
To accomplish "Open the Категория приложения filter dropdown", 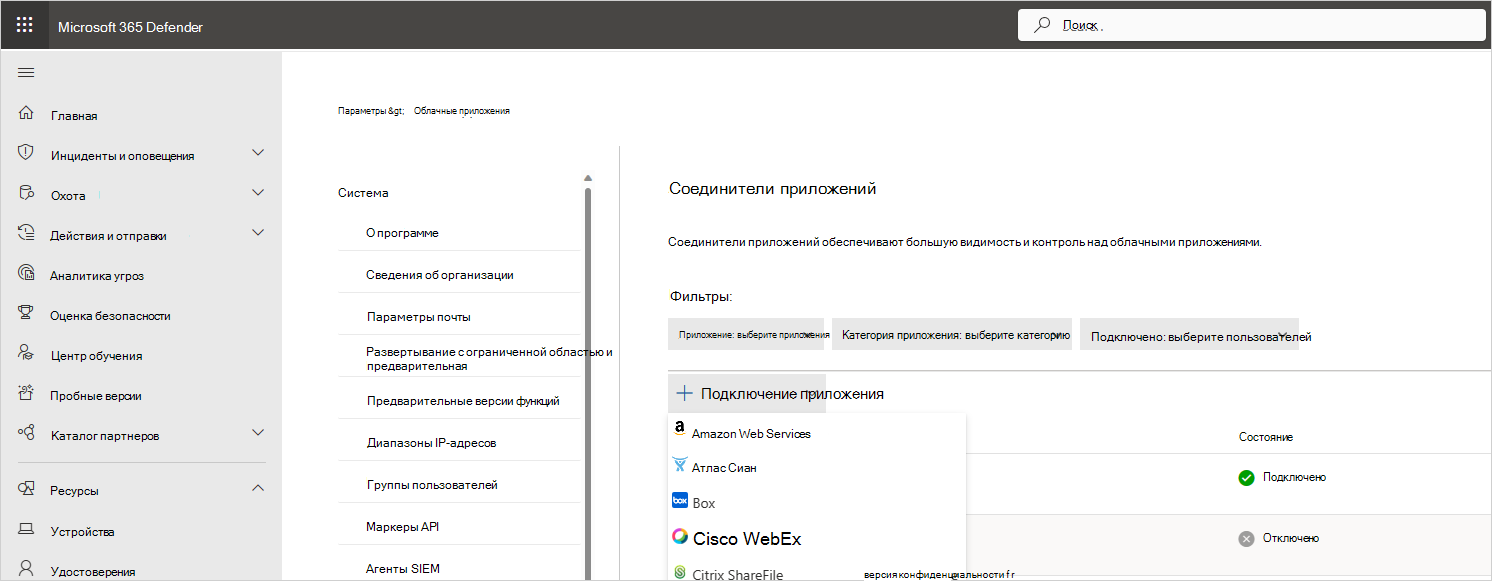I will 952,335.
